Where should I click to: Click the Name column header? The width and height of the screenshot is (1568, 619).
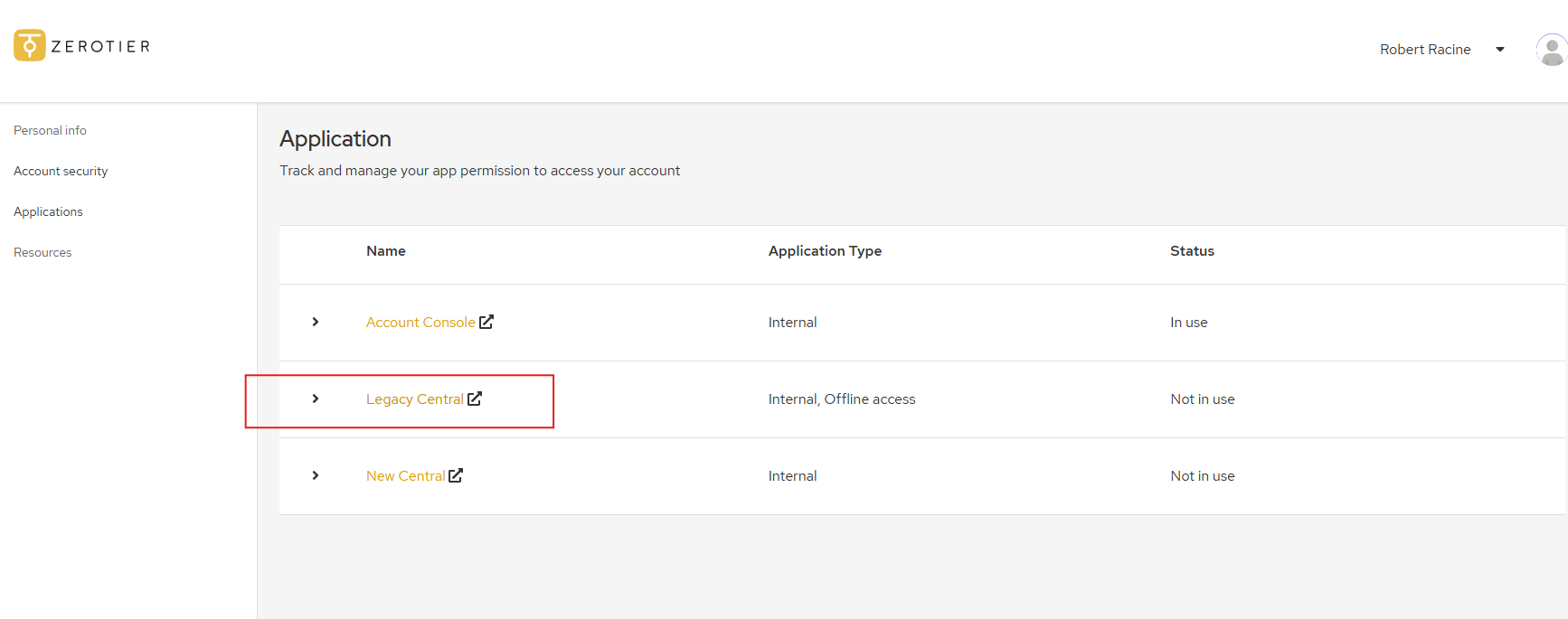pos(386,251)
